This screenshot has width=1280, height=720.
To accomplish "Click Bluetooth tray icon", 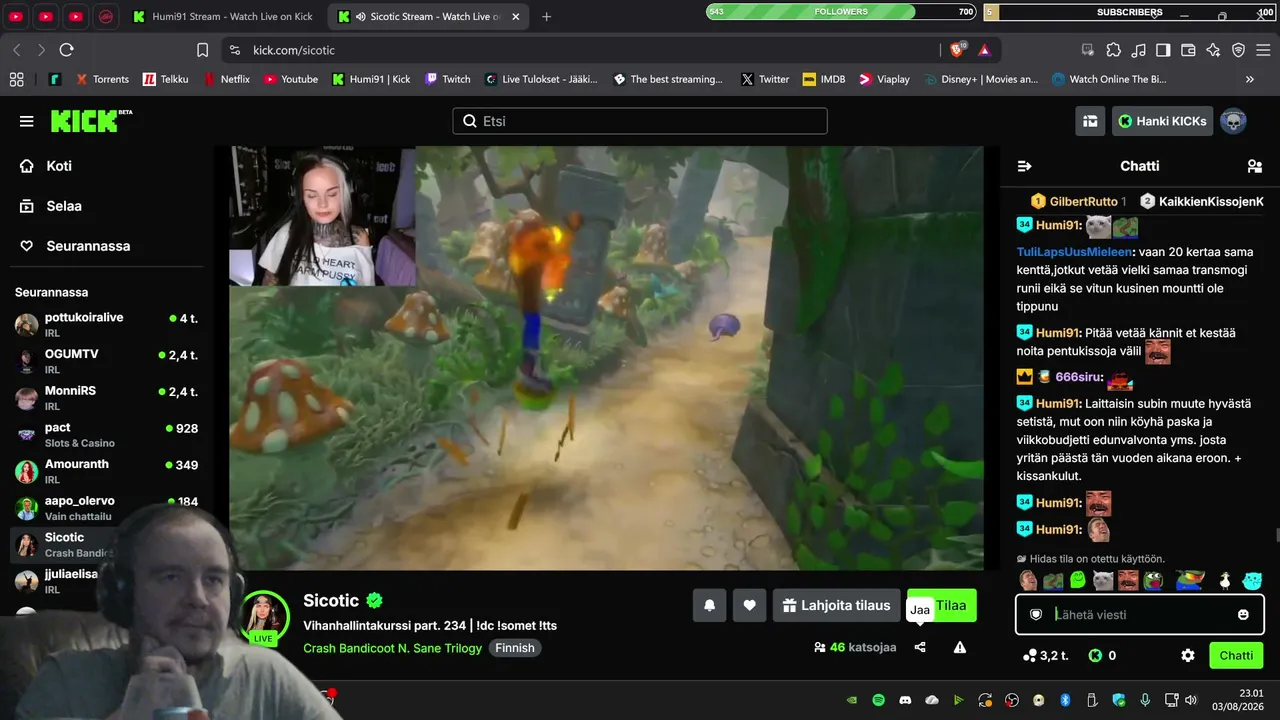I will click(x=1065, y=700).
